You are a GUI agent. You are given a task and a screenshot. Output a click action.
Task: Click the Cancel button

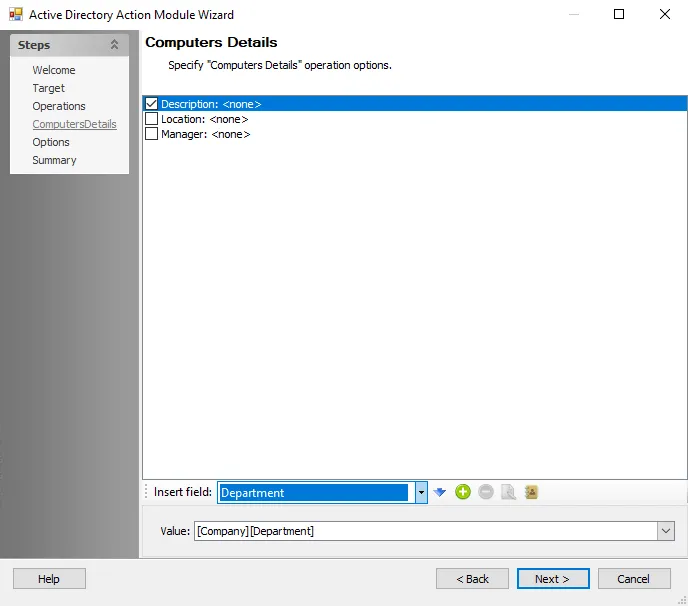[634, 579]
